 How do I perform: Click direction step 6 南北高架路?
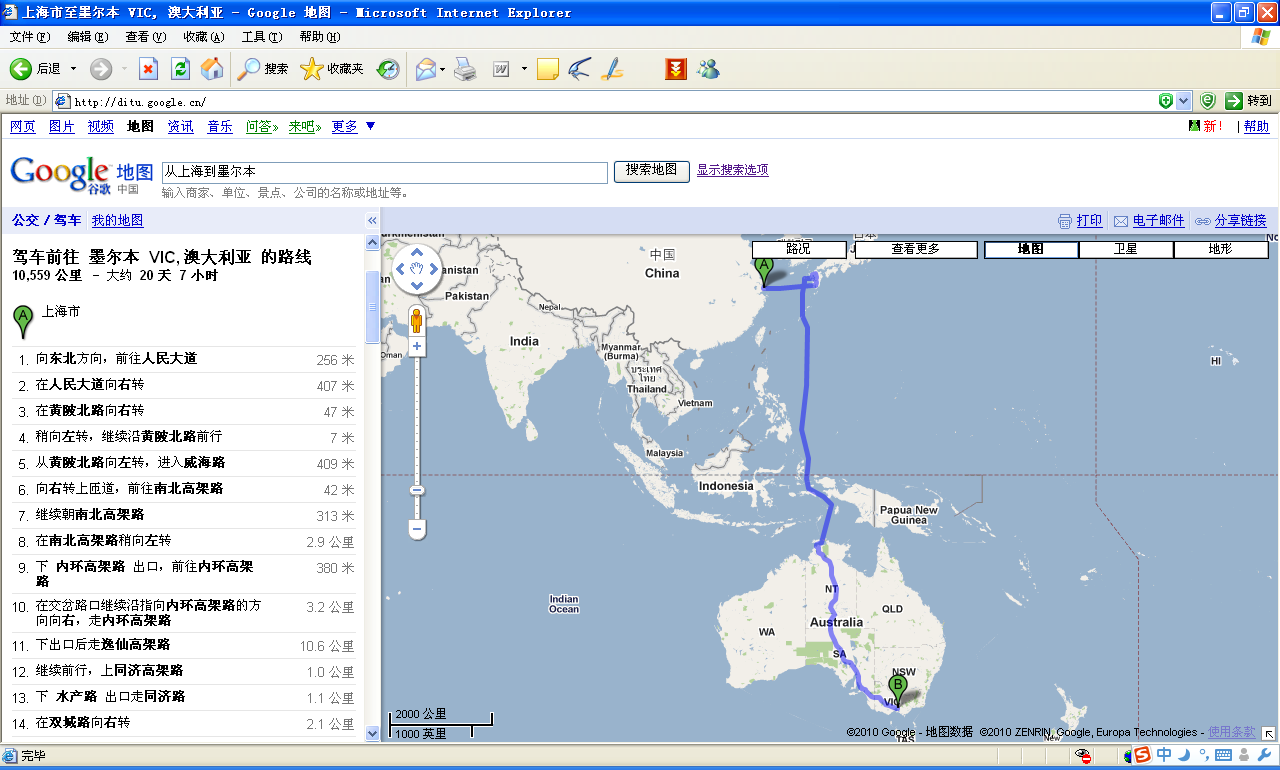[184, 490]
